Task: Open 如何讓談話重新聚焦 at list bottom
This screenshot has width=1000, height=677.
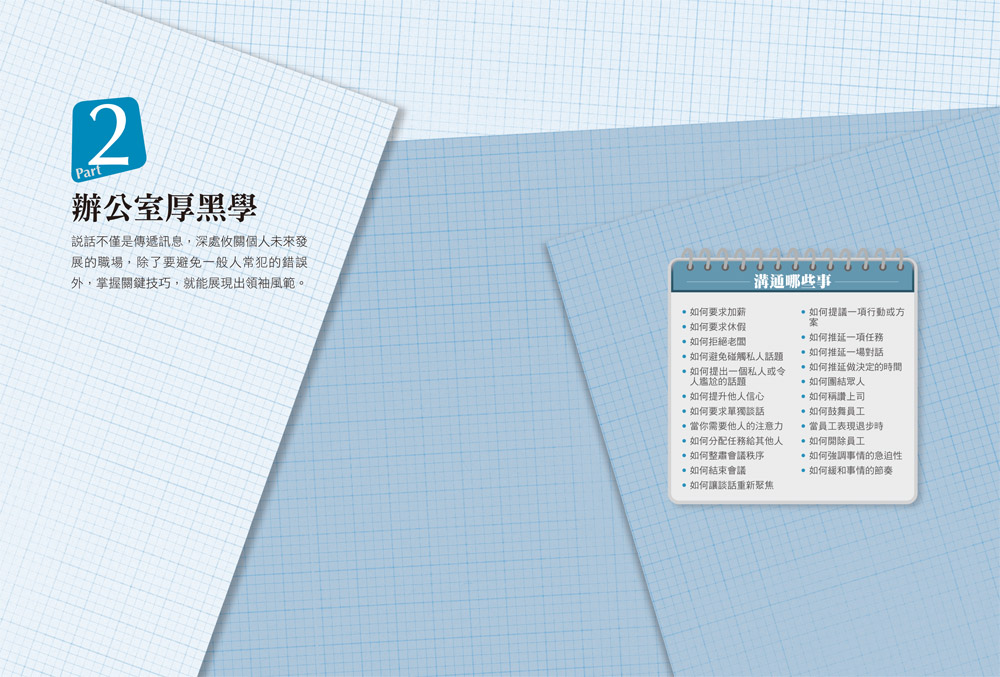Action: click(731, 485)
